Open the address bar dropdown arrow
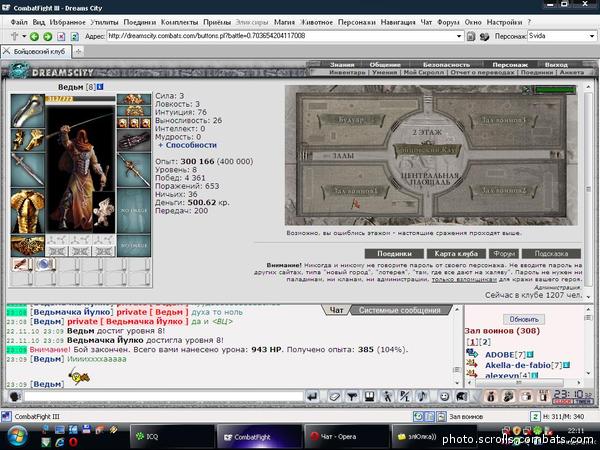The width and height of the screenshot is (600, 450). (x=459, y=36)
